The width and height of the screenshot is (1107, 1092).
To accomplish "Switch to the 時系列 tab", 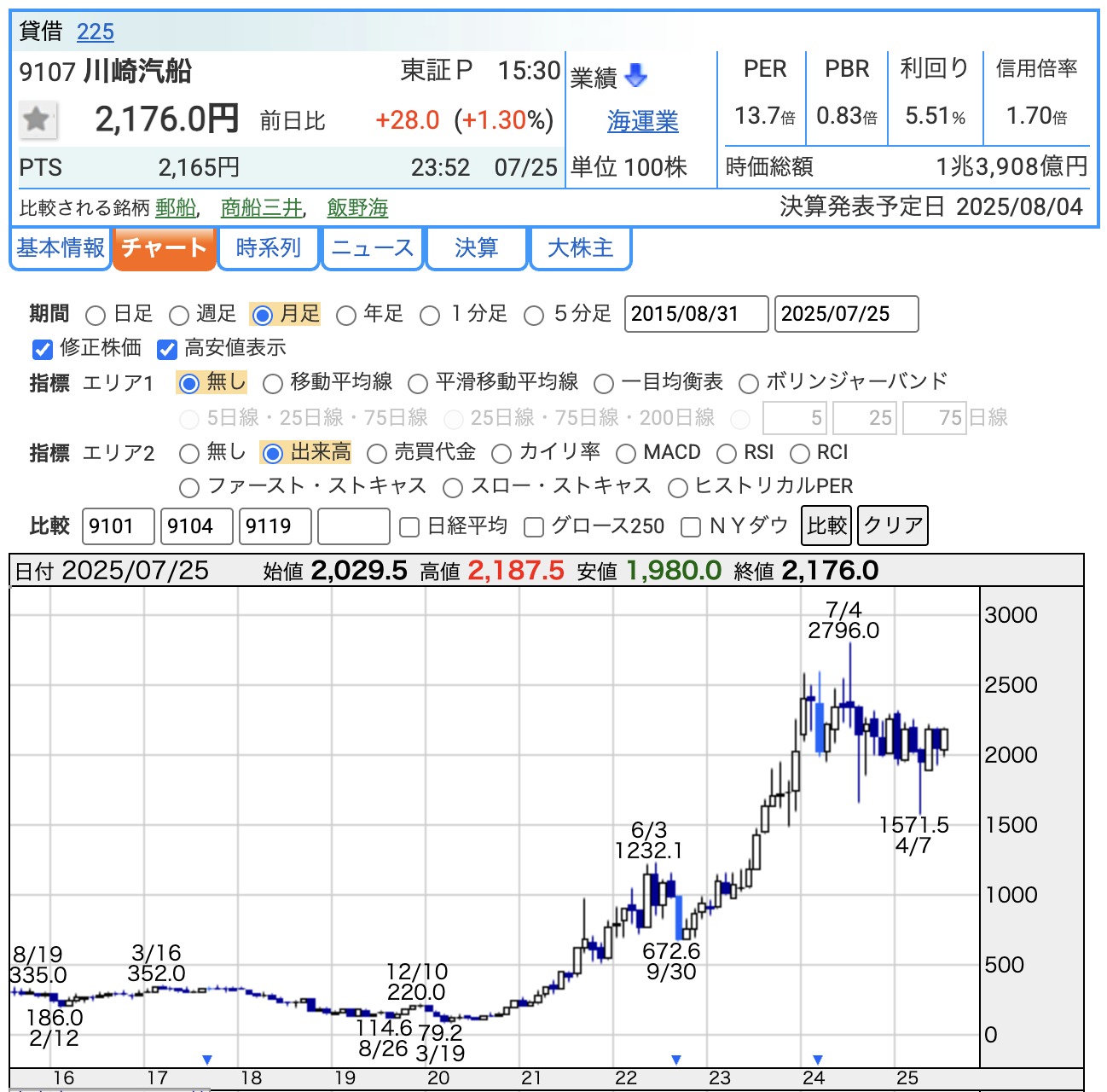I will tap(269, 248).
